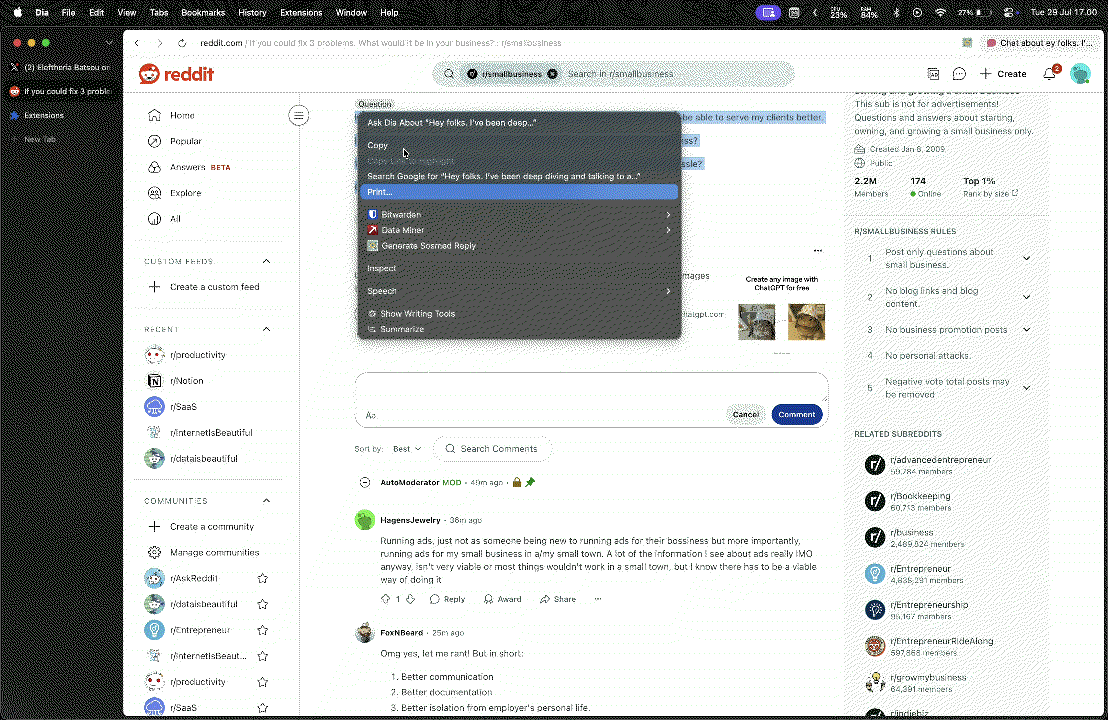Remove the r/smallbusiness search filter
This screenshot has height=720, width=1108.
[552, 73]
